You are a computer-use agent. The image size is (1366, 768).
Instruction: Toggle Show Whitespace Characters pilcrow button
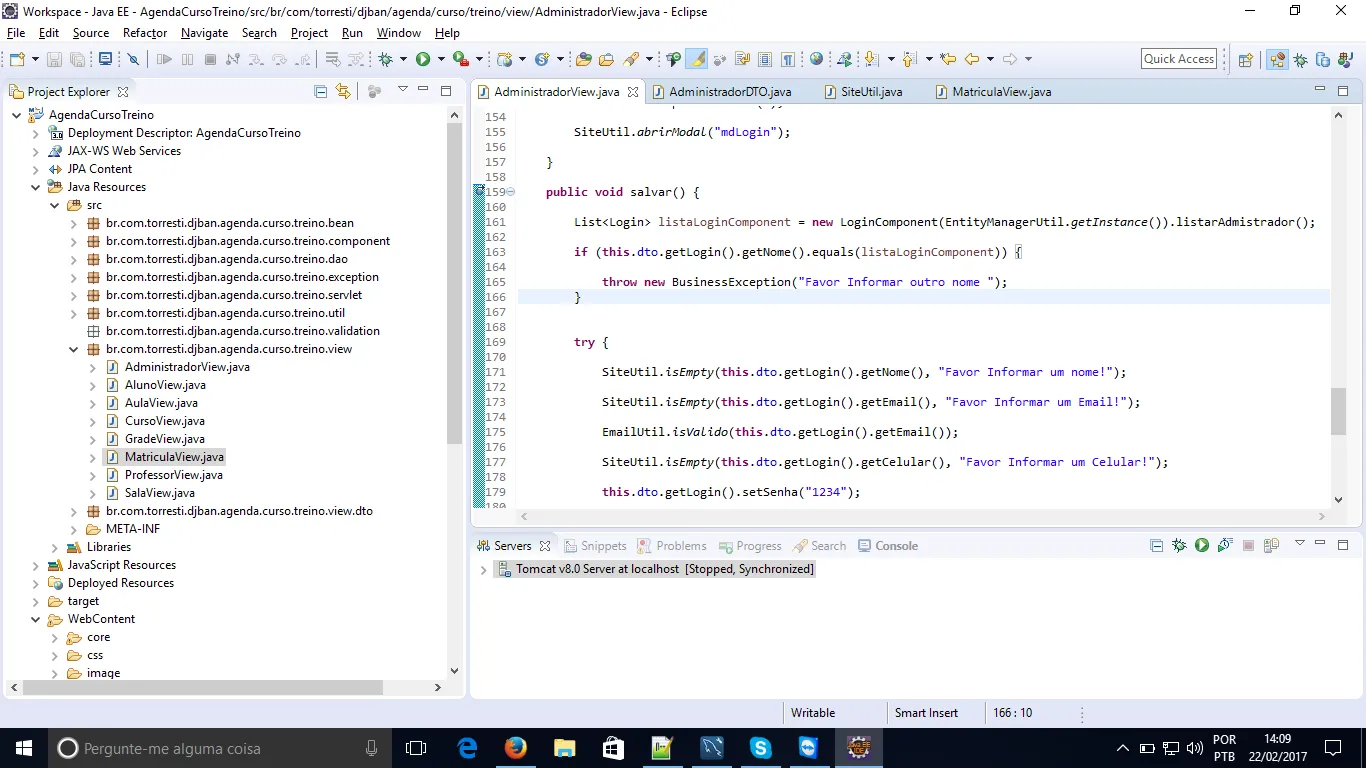point(788,59)
